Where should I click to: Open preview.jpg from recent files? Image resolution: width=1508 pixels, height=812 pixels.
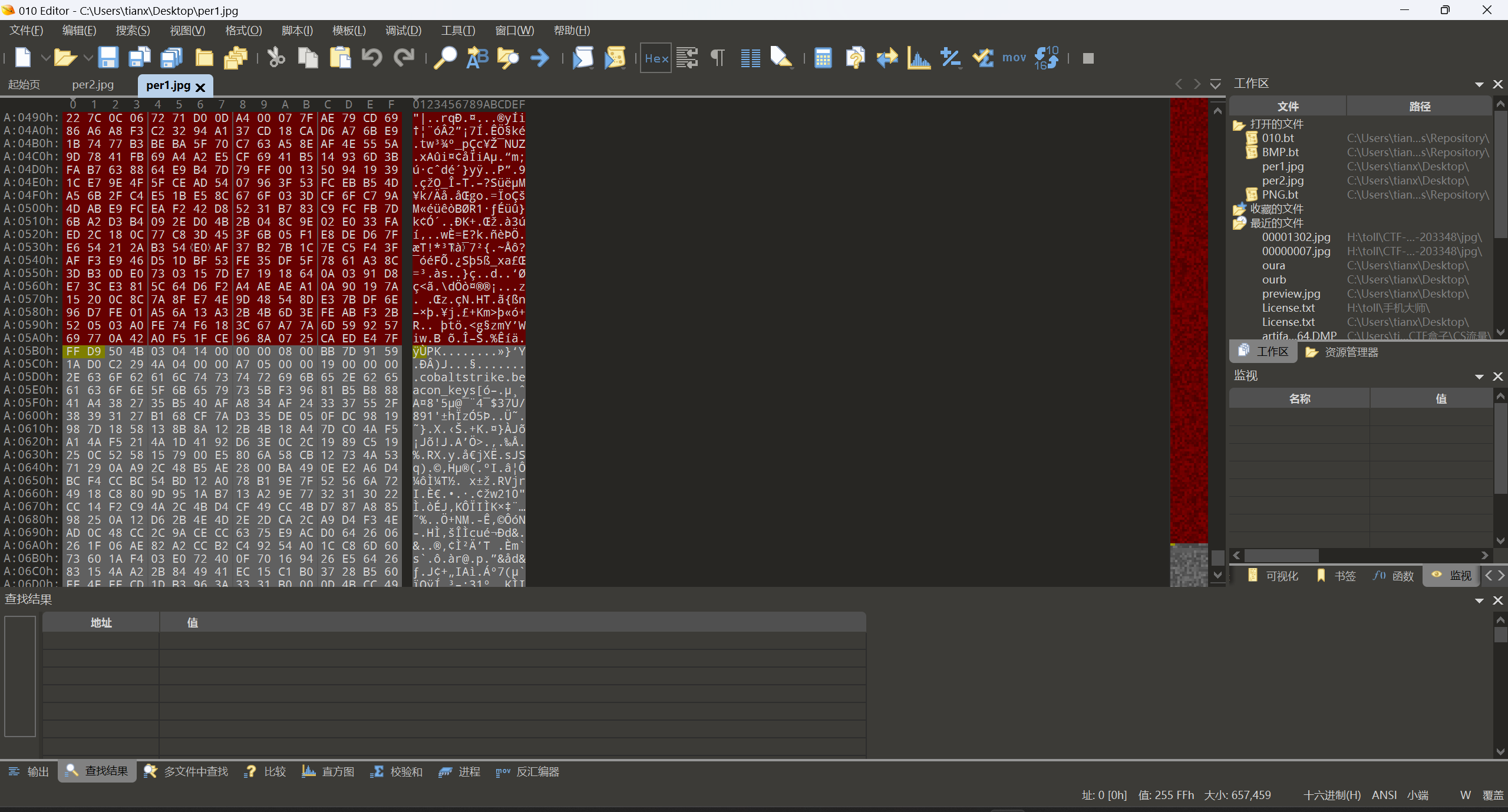[x=1291, y=293]
